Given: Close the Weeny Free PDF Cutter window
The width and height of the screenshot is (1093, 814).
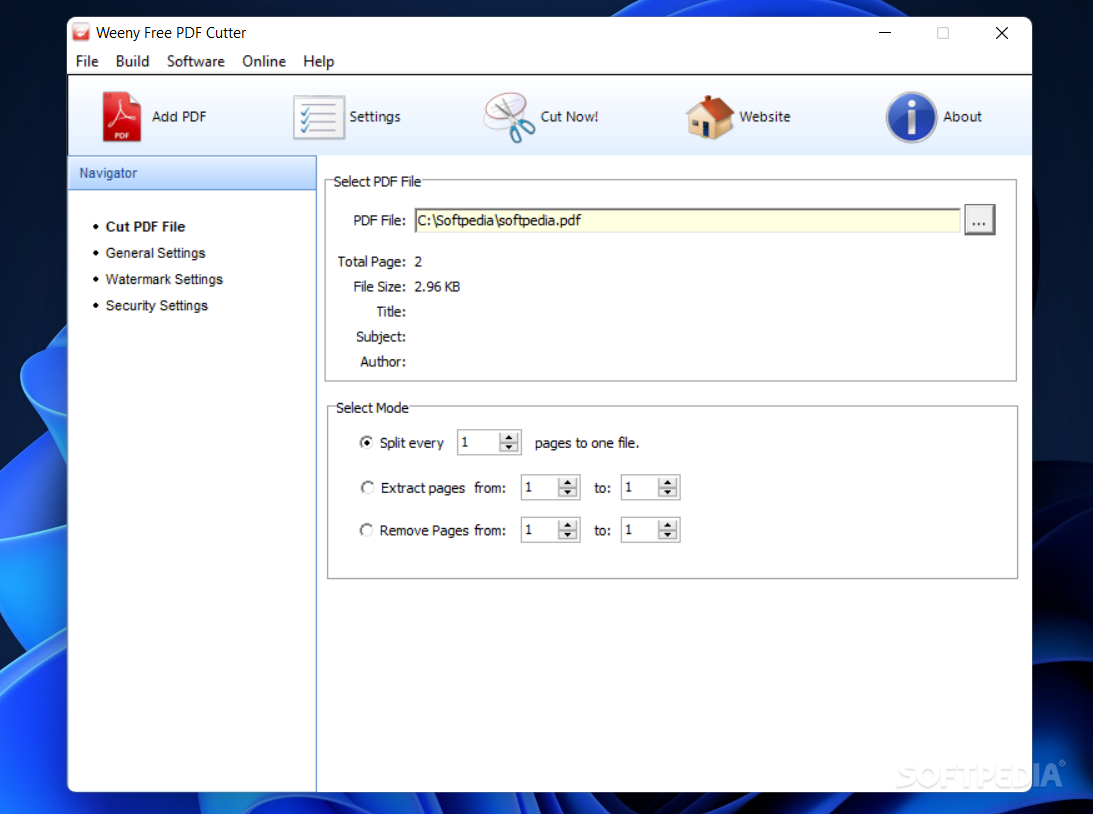Looking at the screenshot, I should (x=1002, y=33).
